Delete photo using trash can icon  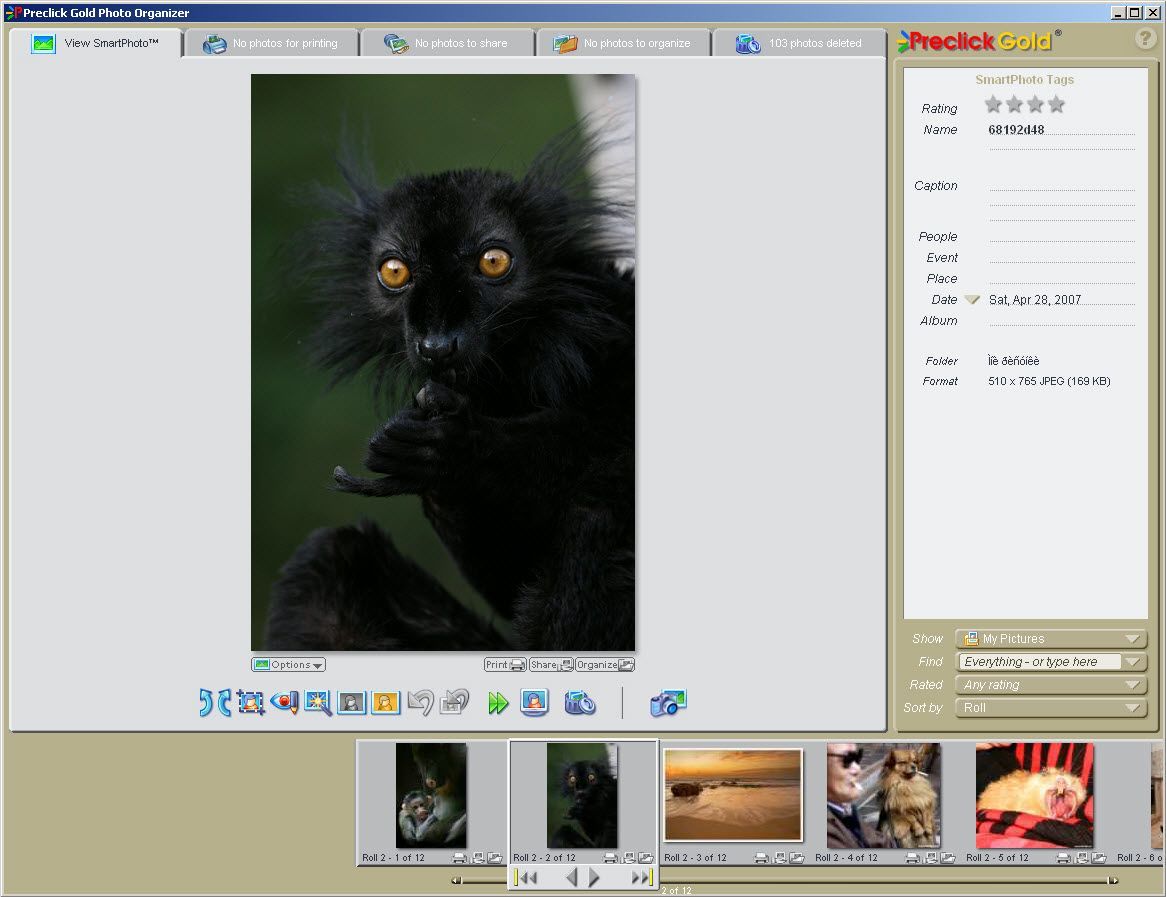click(580, 703)
